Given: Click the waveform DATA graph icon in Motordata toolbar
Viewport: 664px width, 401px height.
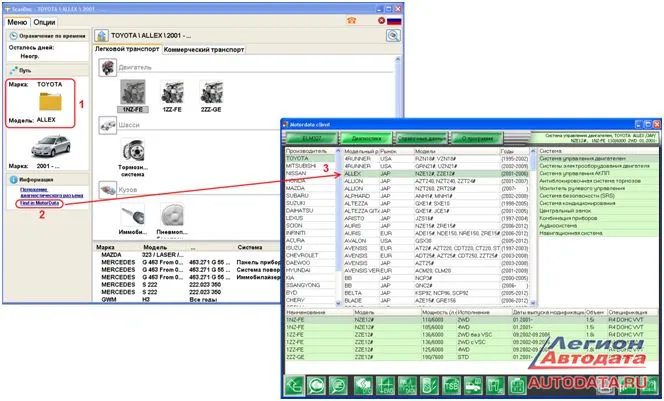Looking at the screenshot, I should click(407, 385).
